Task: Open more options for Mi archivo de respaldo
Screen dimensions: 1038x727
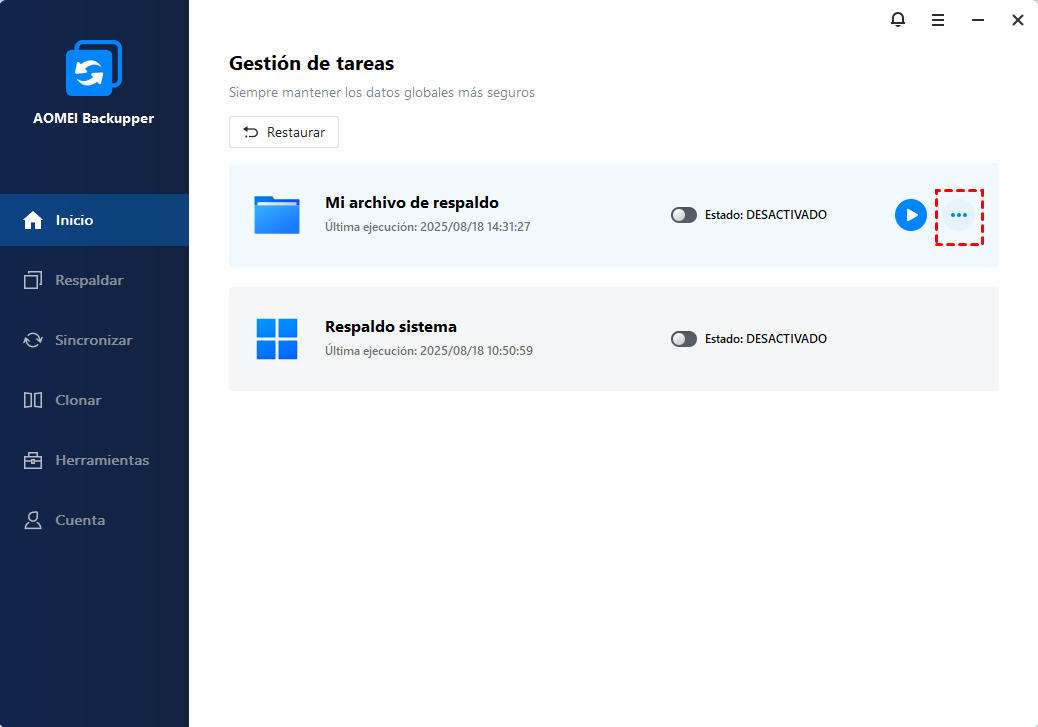Action: 959,215
